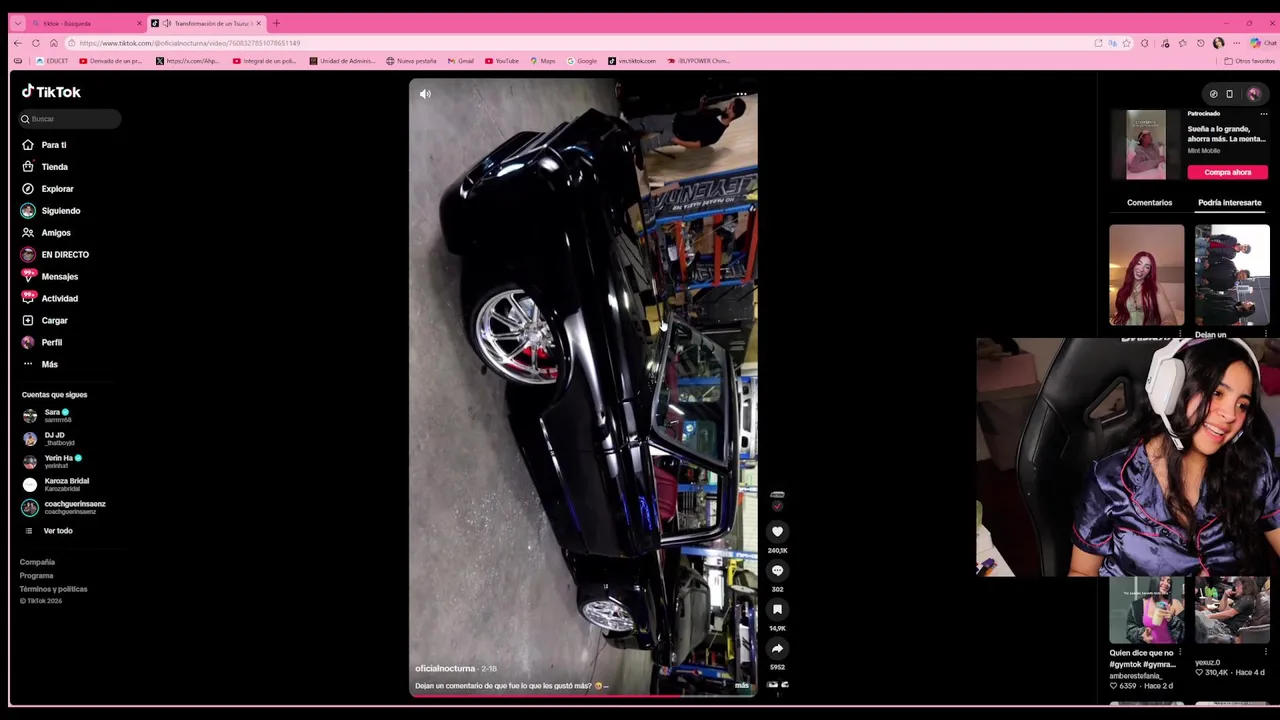The image size is (1280, 720).
Task: Open the Otros favoritos folder
Action: pos(1249,61)
